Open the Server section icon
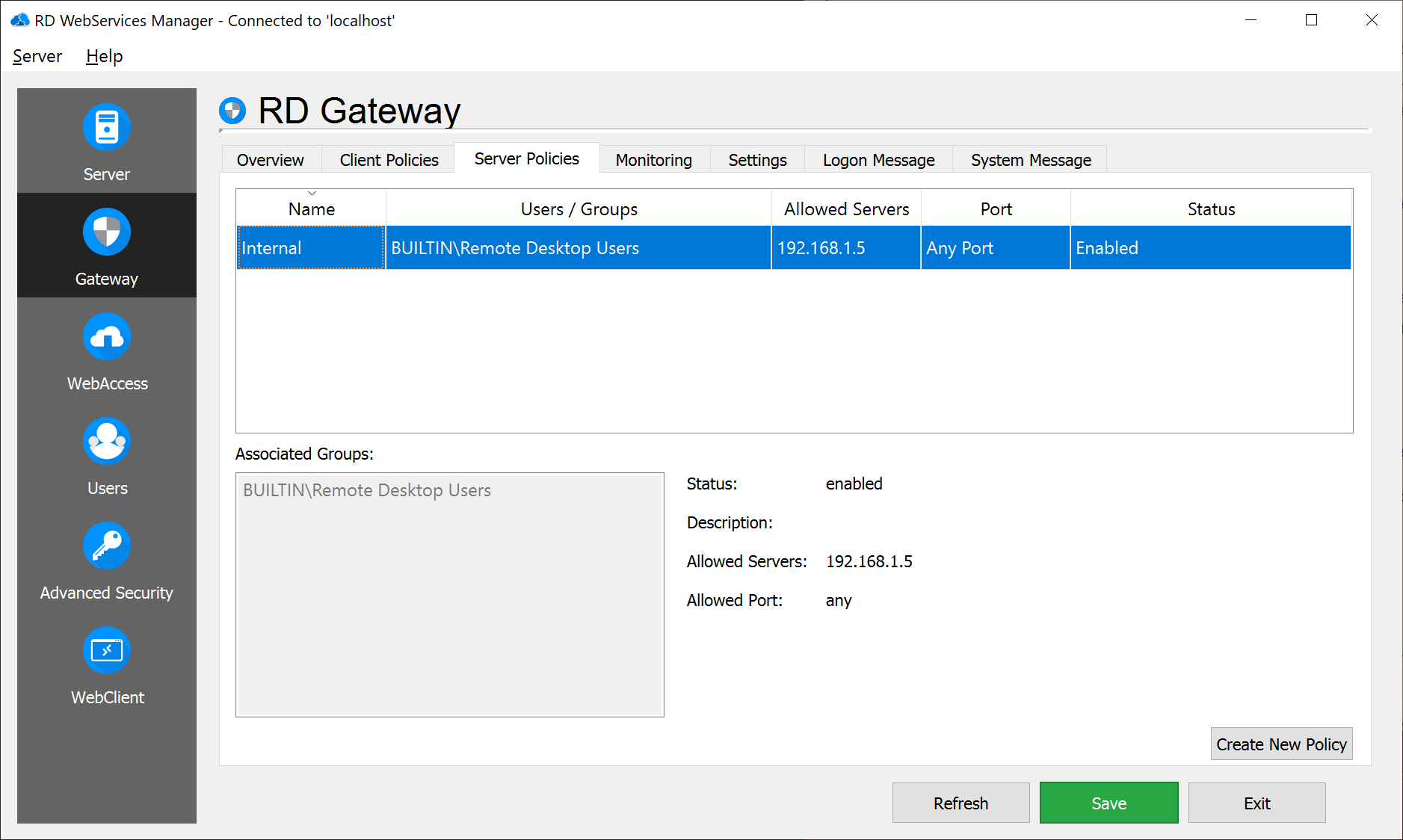This screenshot has width=1403, height=840. pos(107,127)
